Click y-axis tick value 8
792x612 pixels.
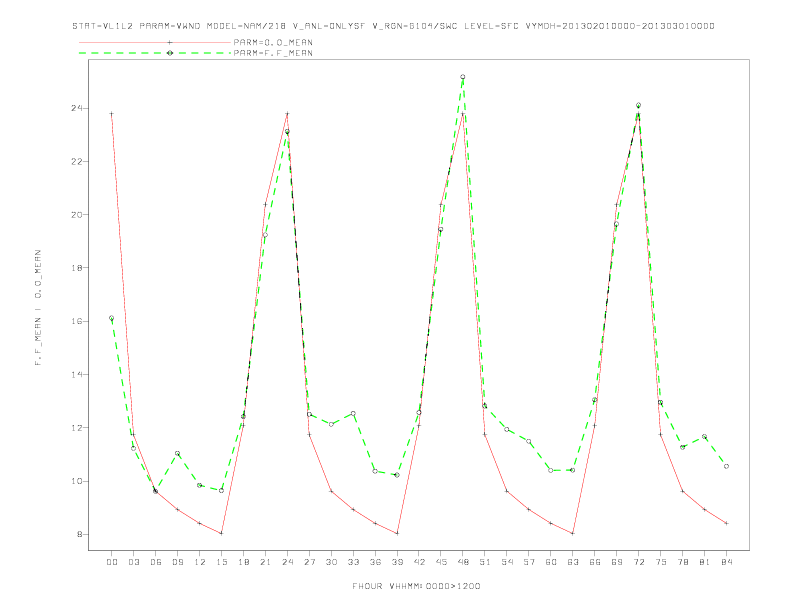click(x=80, y=534)
